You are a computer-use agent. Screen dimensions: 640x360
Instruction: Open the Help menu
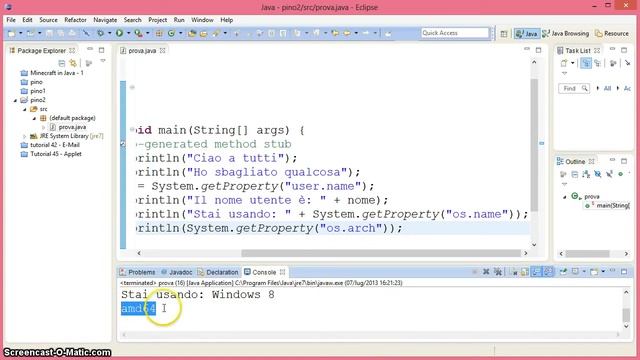click(x=227, y=20)
